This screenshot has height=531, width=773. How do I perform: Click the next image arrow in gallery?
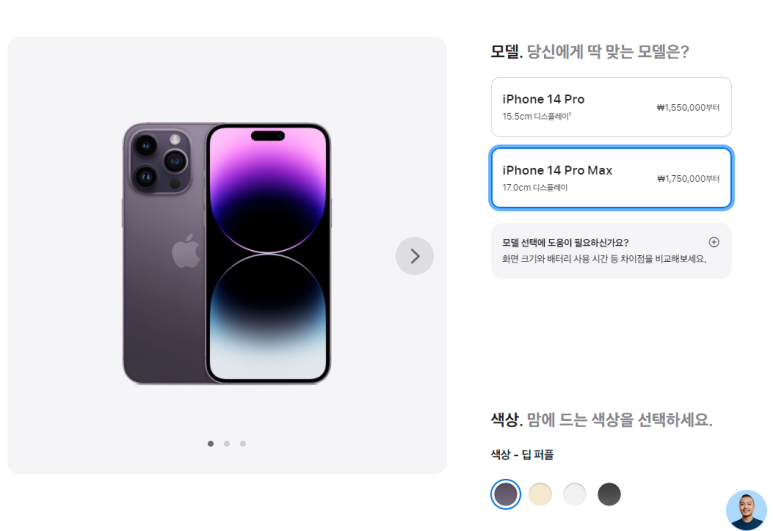click(415, 256)
